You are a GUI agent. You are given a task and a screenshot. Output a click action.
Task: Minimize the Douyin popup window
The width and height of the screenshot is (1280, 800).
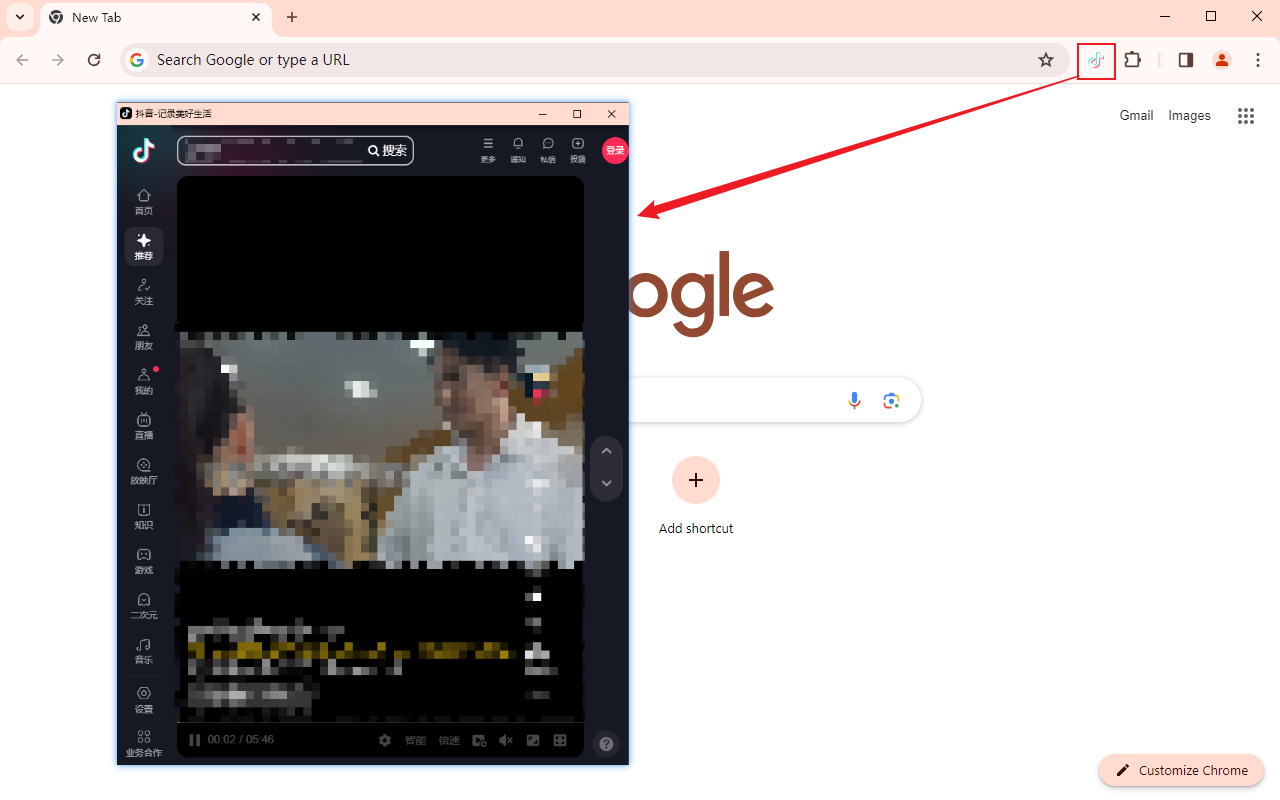click(x=543, y=114)
